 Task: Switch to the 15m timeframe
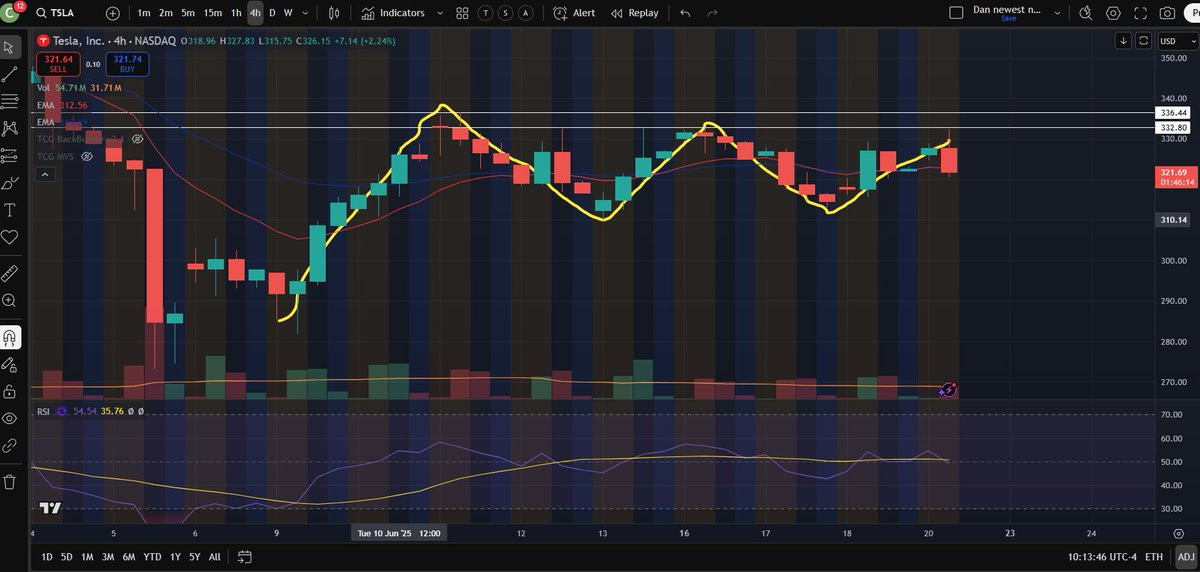(x=212, y=13)
